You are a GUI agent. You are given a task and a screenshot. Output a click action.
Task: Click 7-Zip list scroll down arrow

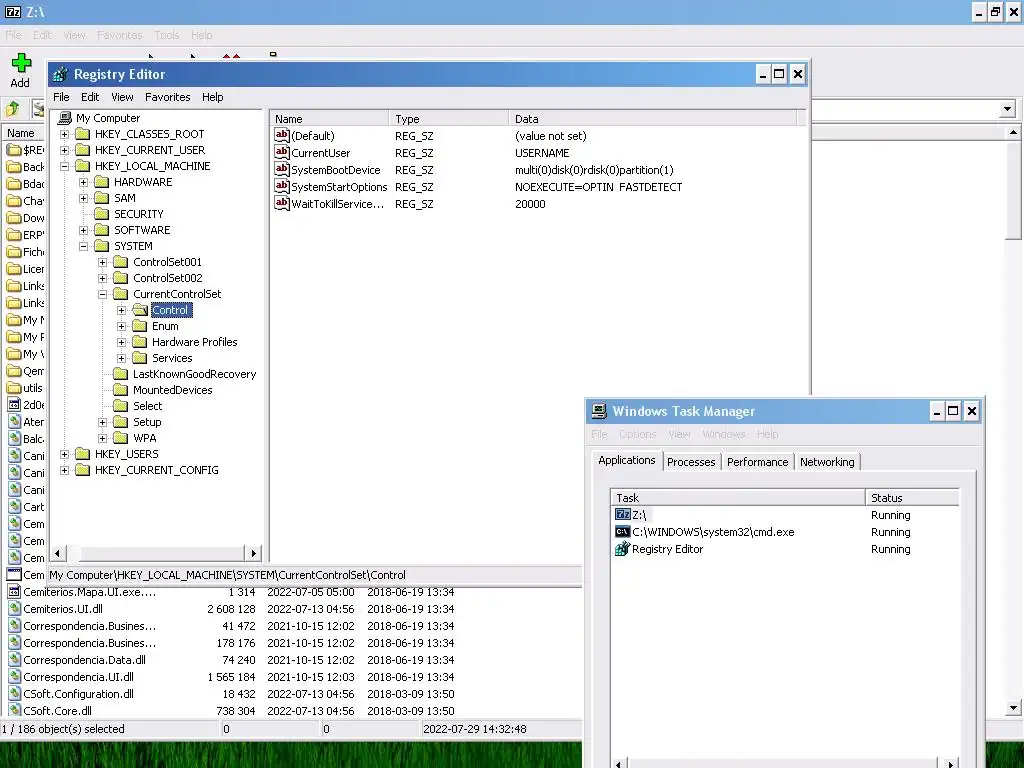[1013, 707]
